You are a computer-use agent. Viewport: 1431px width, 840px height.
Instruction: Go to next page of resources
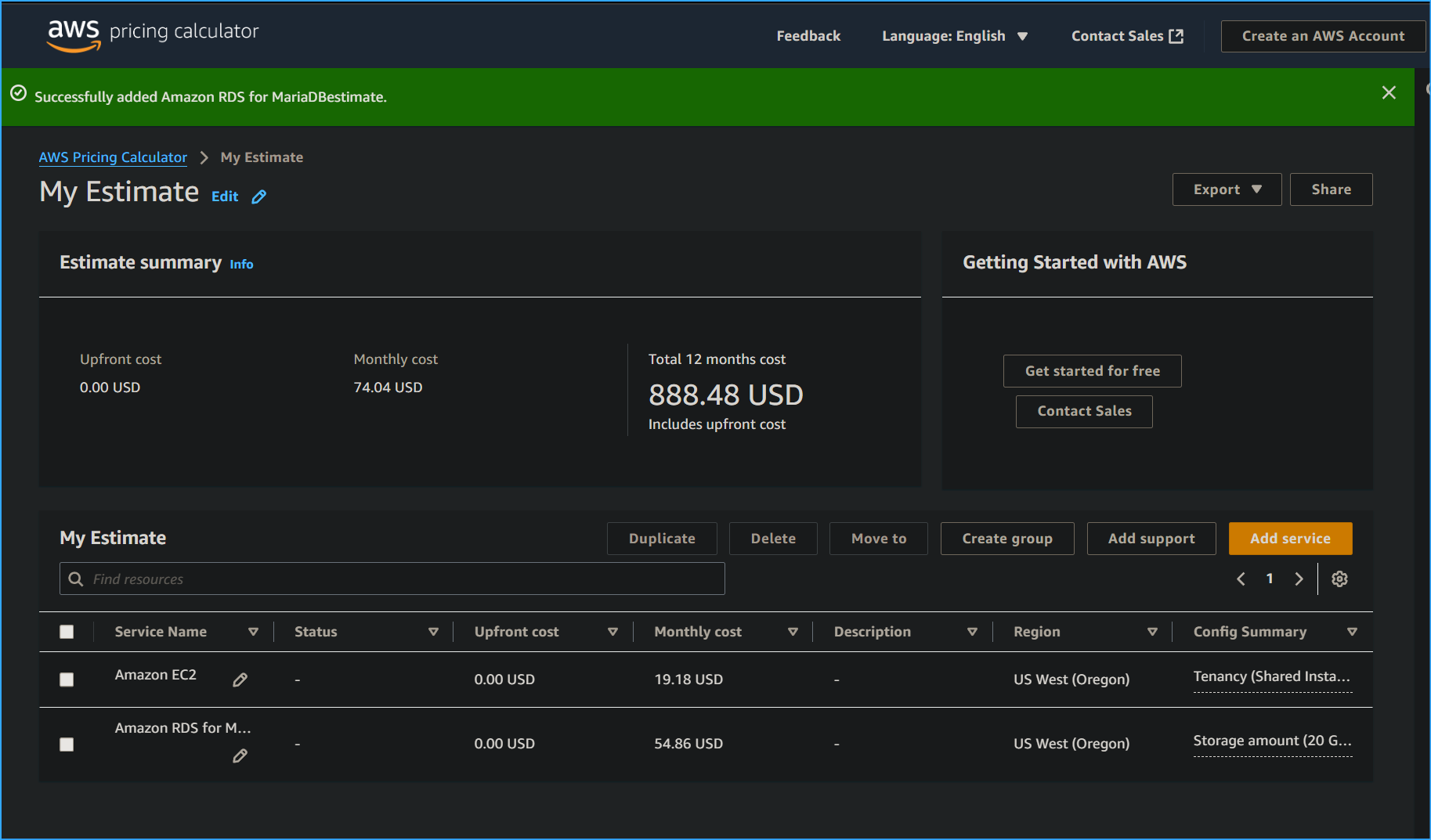click(x=1299, y=579)
